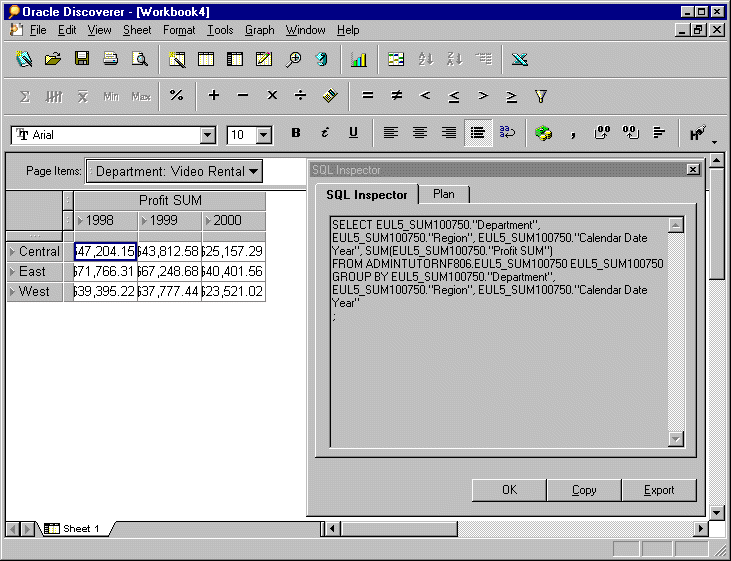Click the New Sheet wizard icon
This screenshot has width=731, height=561.
[x=177, y=59]
